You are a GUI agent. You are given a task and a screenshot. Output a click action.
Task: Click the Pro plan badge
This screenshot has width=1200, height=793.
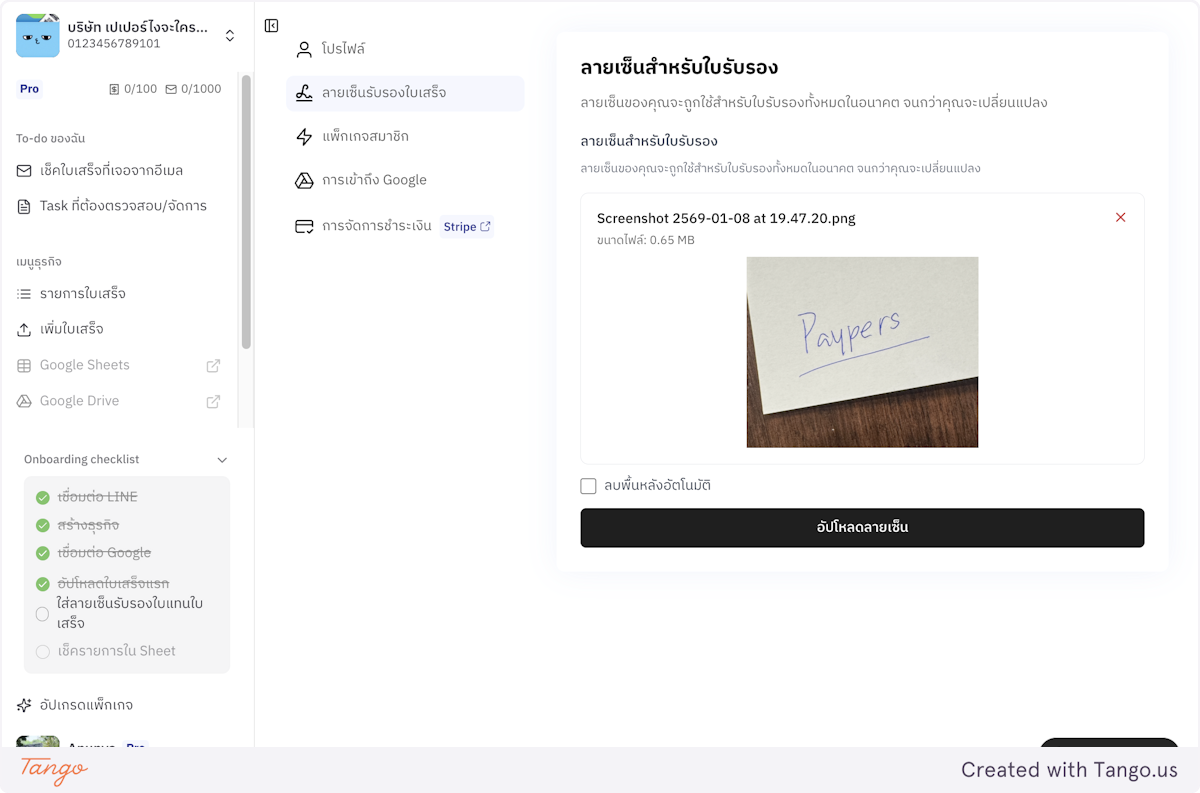[30, 89]
